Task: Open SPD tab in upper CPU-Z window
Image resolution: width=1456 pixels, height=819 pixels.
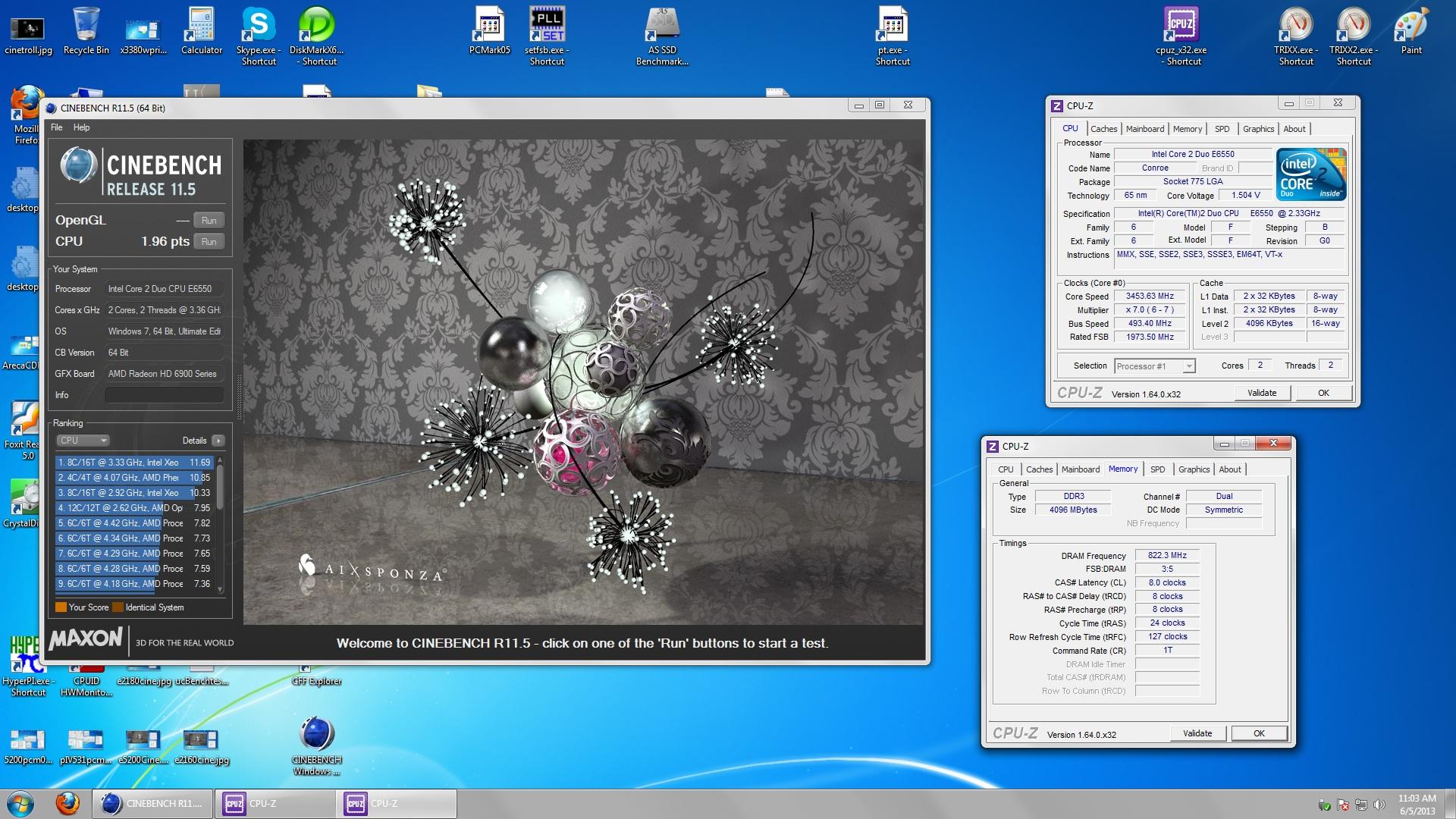Action: [x=1222, y=129]
